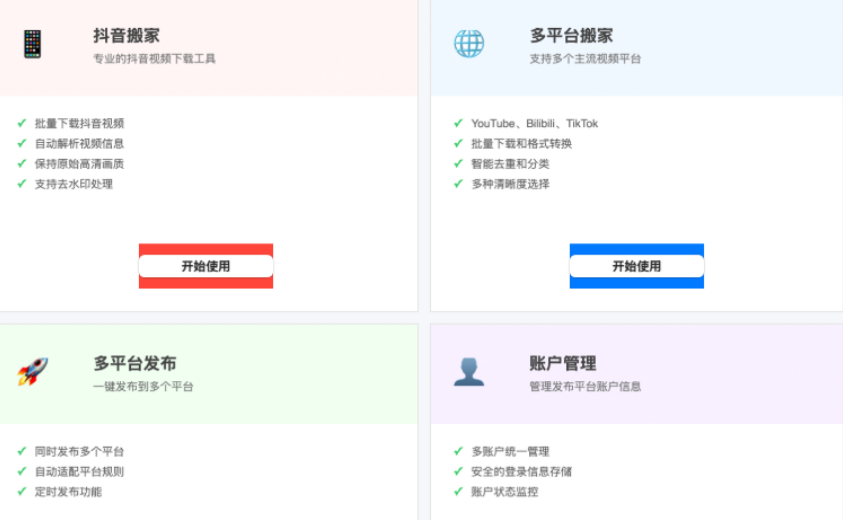Click the feature line 自动适配平台规则
Image resolution: width=843 pixels, height=520 pixels.
point(80,472)
